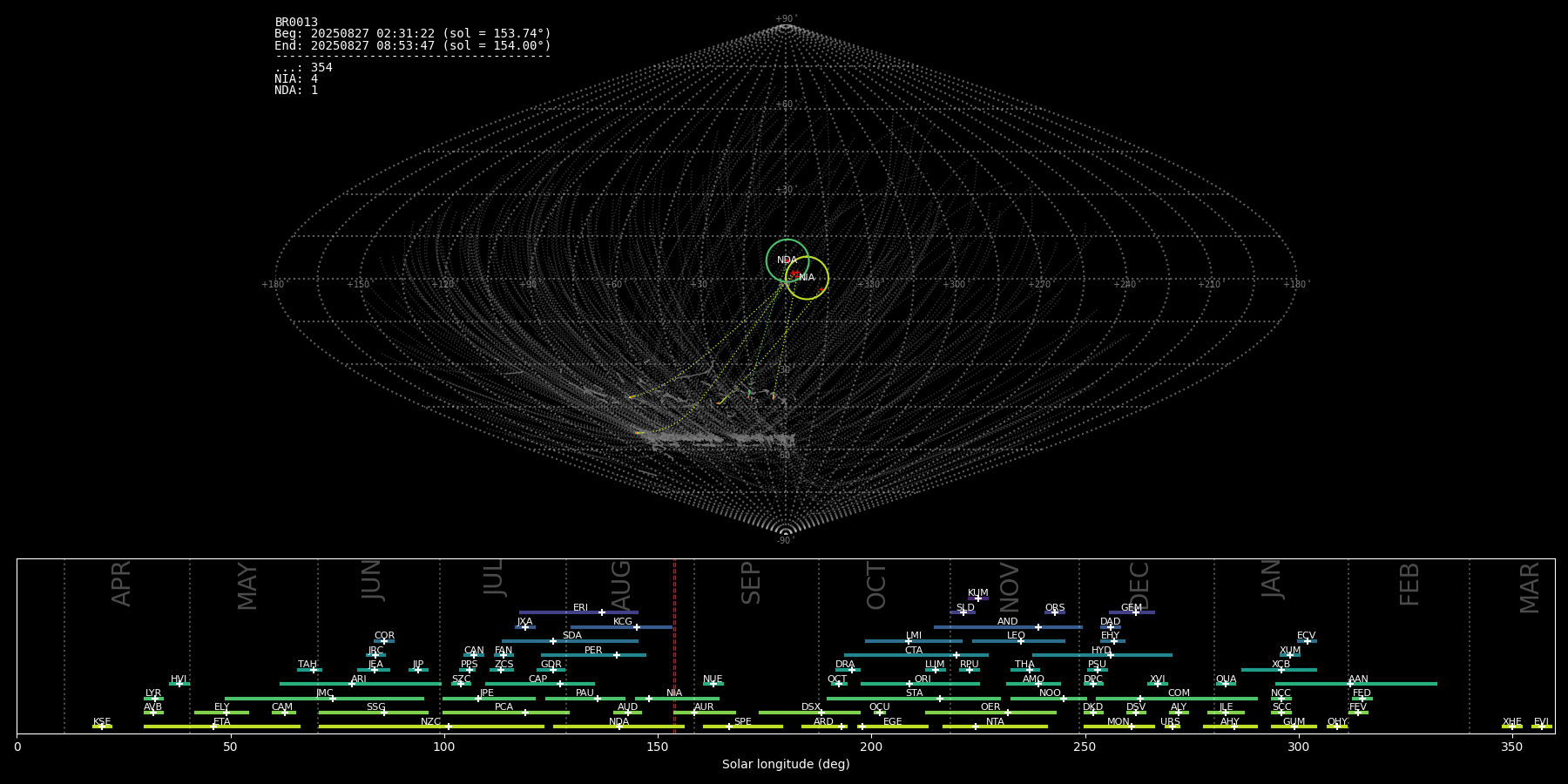Select the PER shower bar in timeline
The height and width of the screenshot is (784, 1568).
pyautogui.click(x=593, y=655)
